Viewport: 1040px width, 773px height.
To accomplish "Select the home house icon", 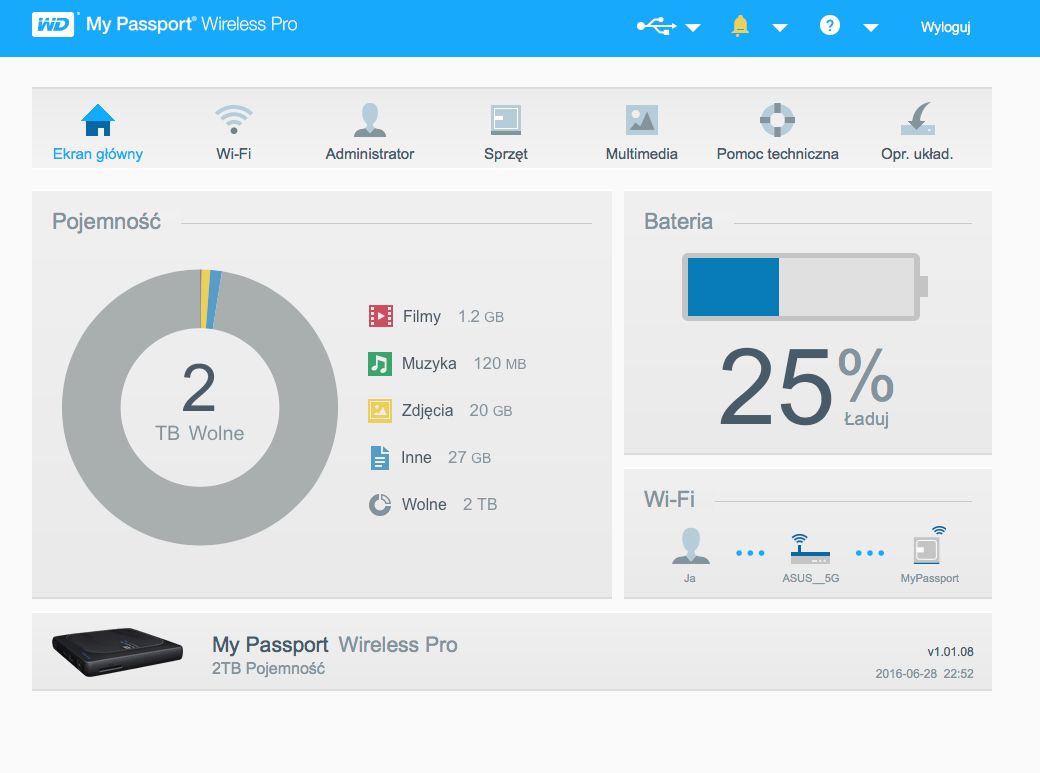I will [98, 120].
